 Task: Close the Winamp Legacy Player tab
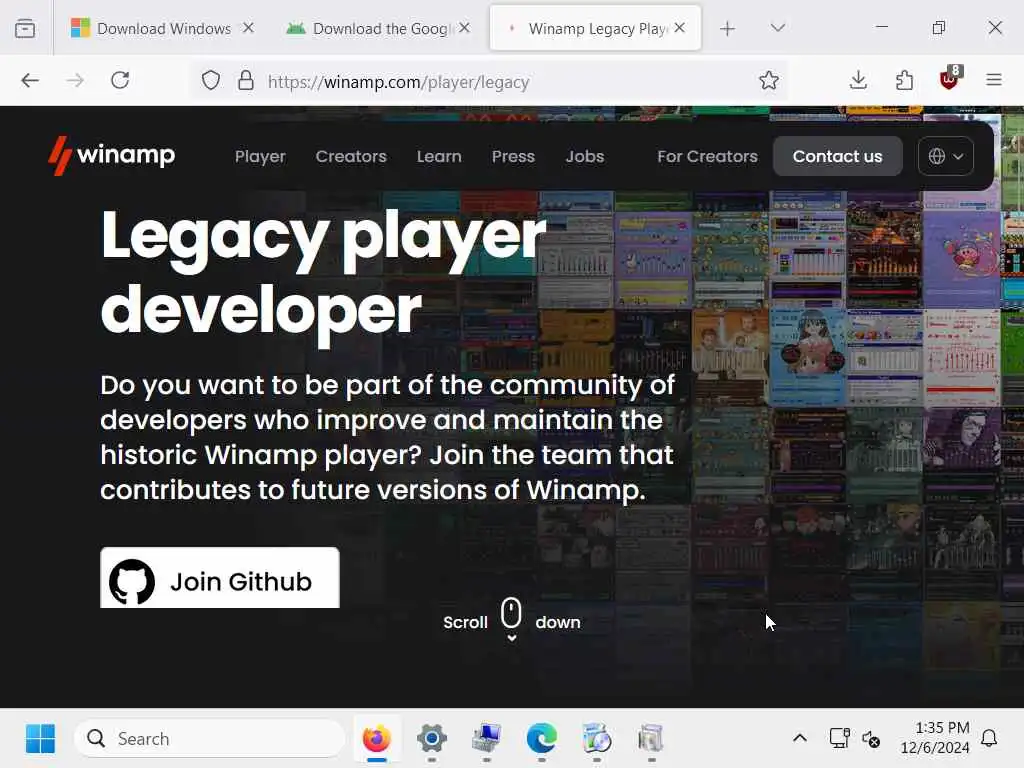pos(680,28)
